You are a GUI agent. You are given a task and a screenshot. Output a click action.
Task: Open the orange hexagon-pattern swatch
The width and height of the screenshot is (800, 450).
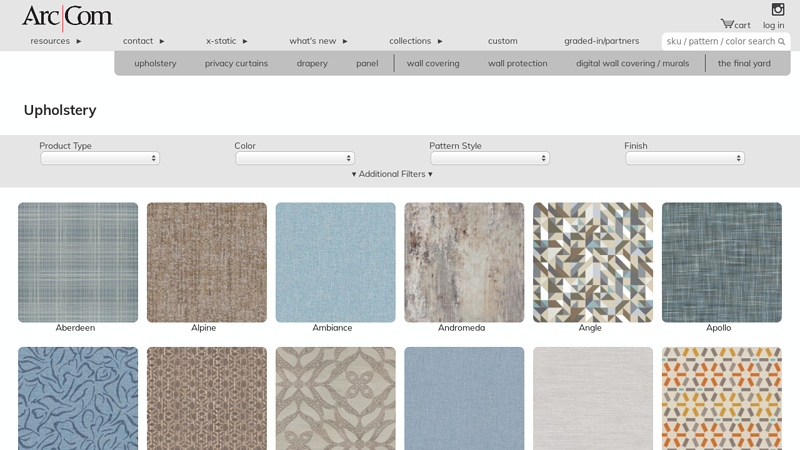coord(721,398)
